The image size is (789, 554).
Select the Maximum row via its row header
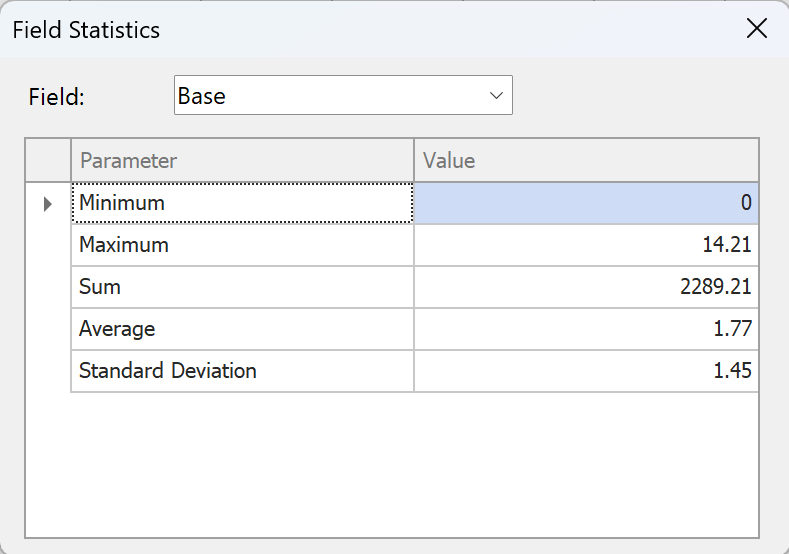coord(48,245)
